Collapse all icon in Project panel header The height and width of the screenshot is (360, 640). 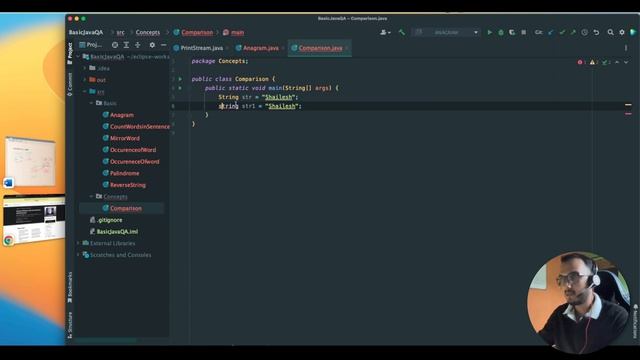click(x=138, y=45)
